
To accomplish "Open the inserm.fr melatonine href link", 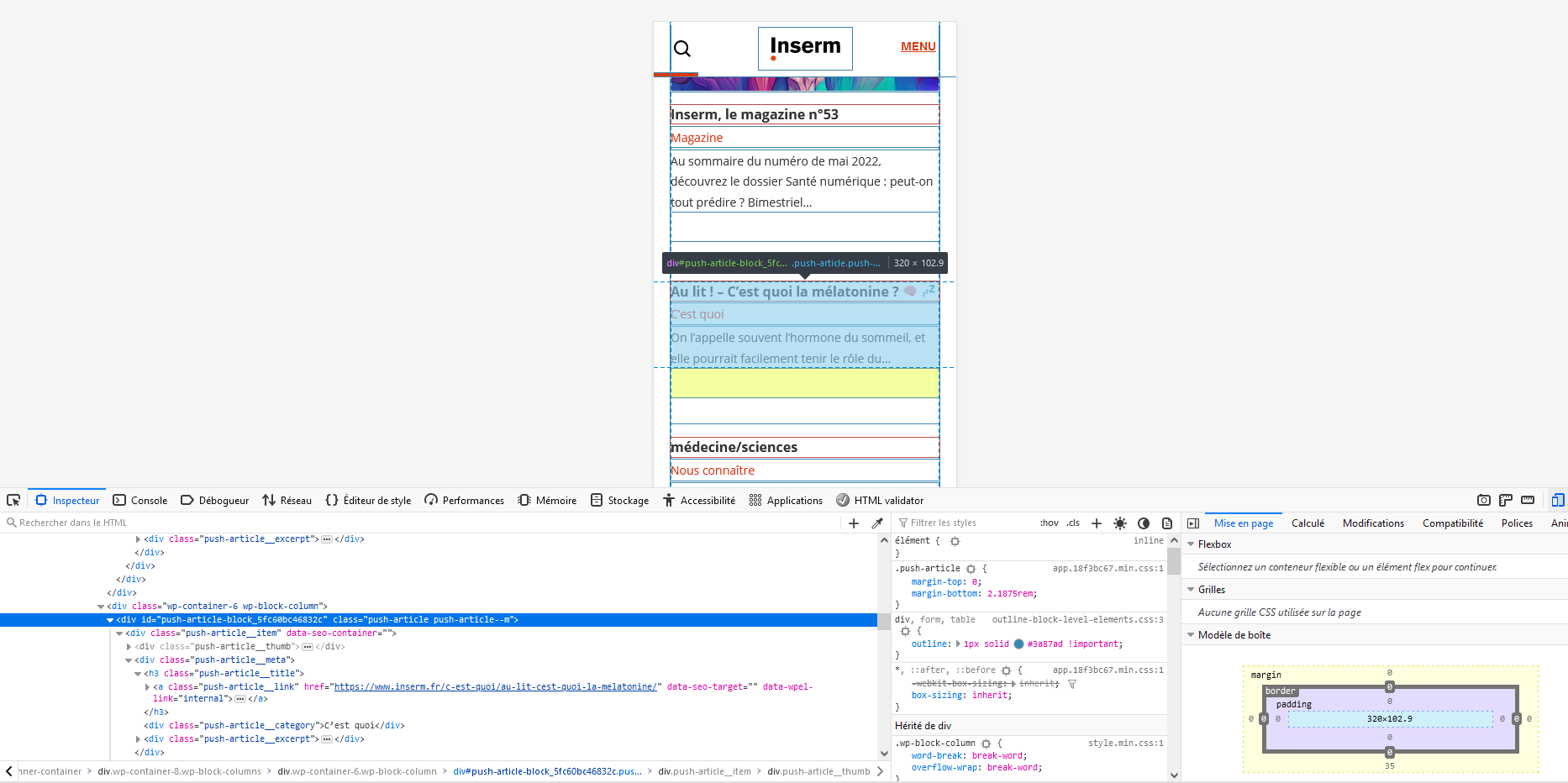I will 495,686.
